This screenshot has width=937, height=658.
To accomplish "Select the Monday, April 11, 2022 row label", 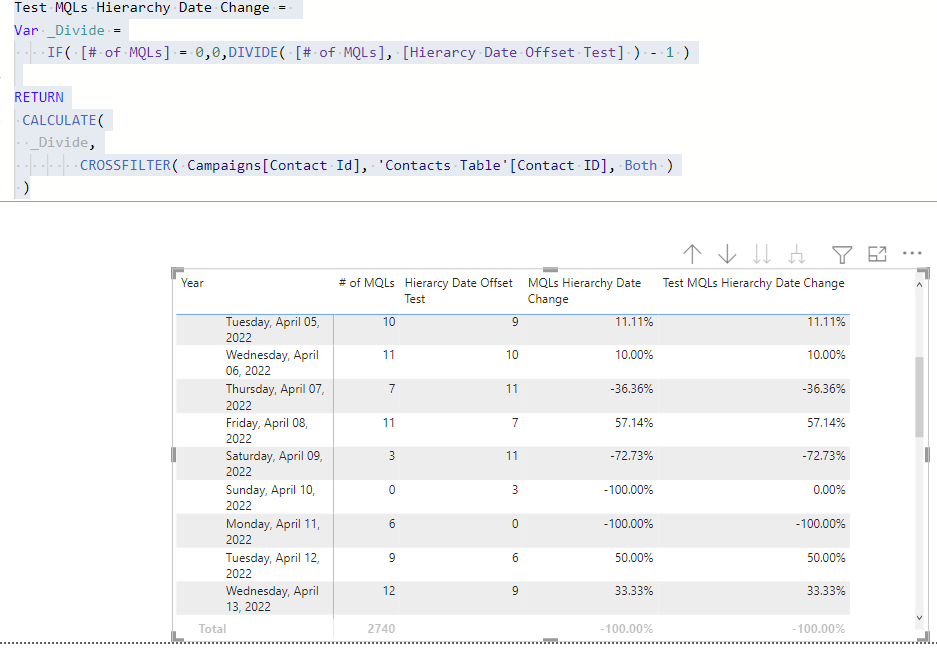I will pyautogui.click(x=272, y=531).
